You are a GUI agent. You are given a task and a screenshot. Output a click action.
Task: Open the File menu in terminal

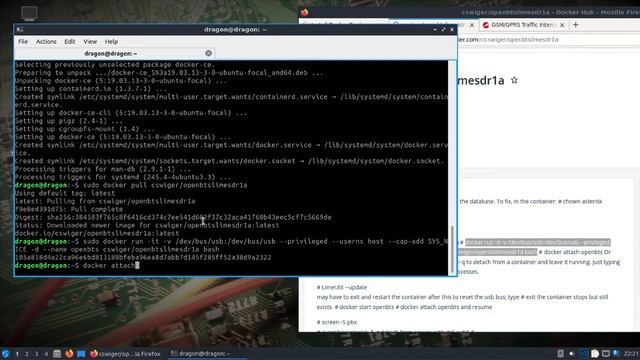[23, 42]
